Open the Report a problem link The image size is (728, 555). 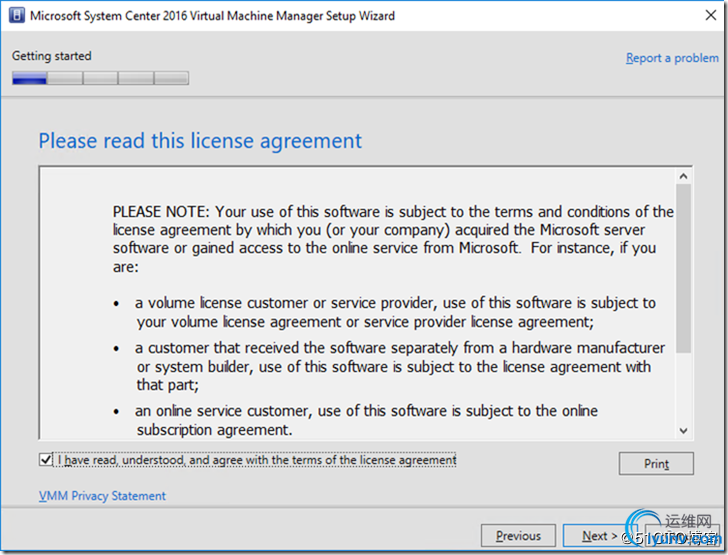tap(672, 58)
